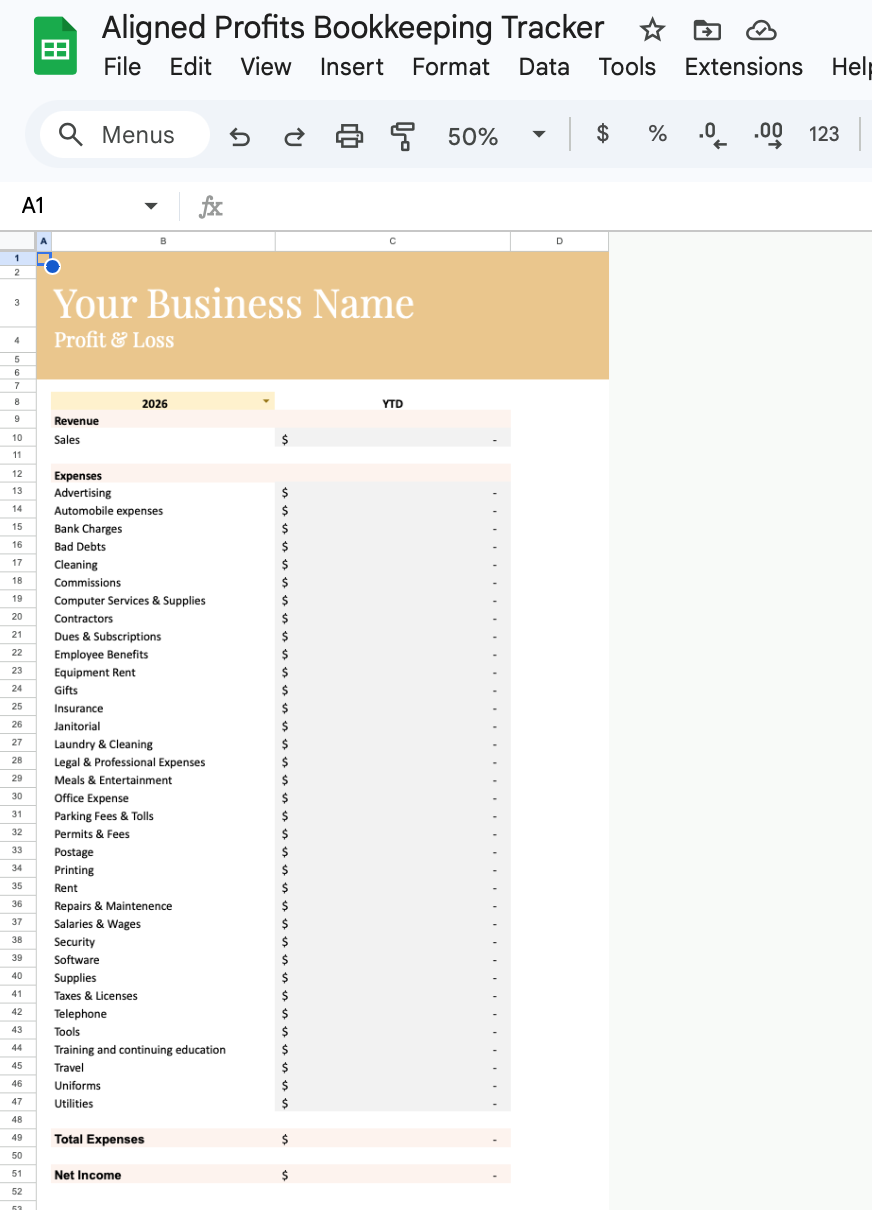Expand the Name box dropdown arrow
Image resolution: width=872 pixels, height=1210 pixels.
[x=151, y=206]
